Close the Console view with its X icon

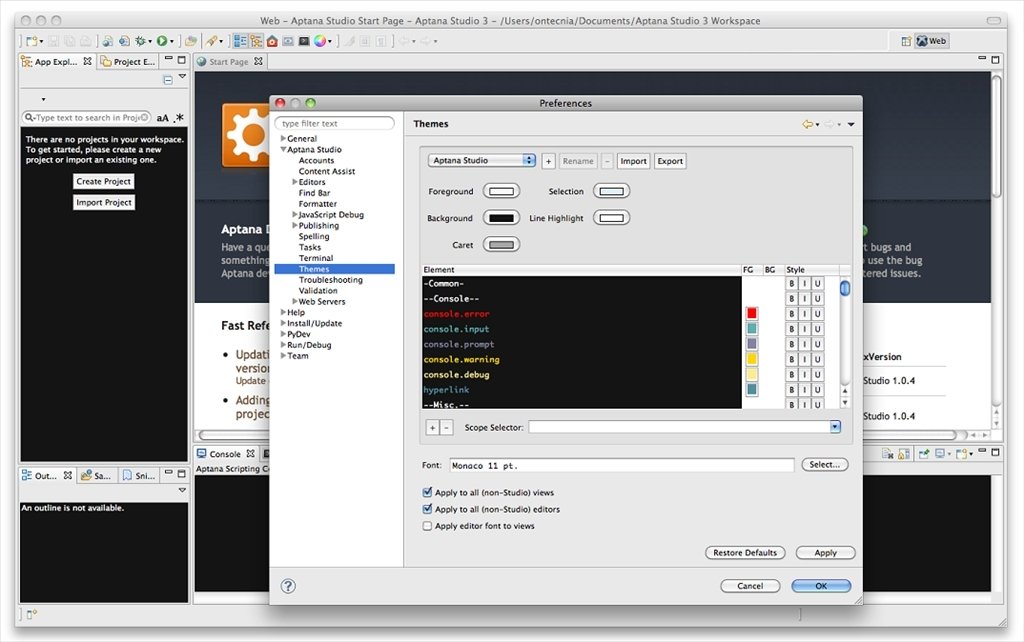click(x=250, y=453)
